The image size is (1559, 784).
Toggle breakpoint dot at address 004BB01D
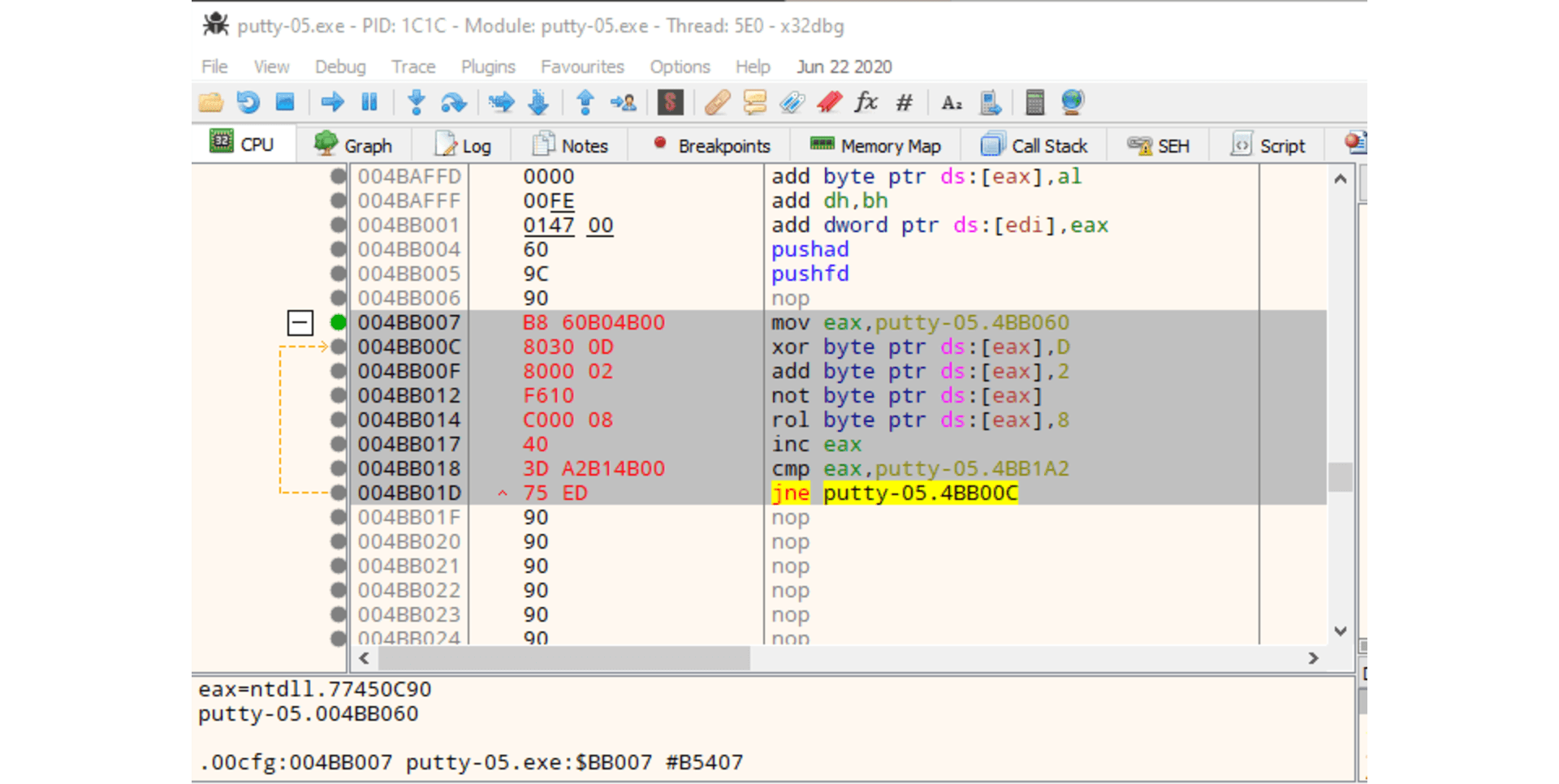pyautogui.click(x=339, y=493)
